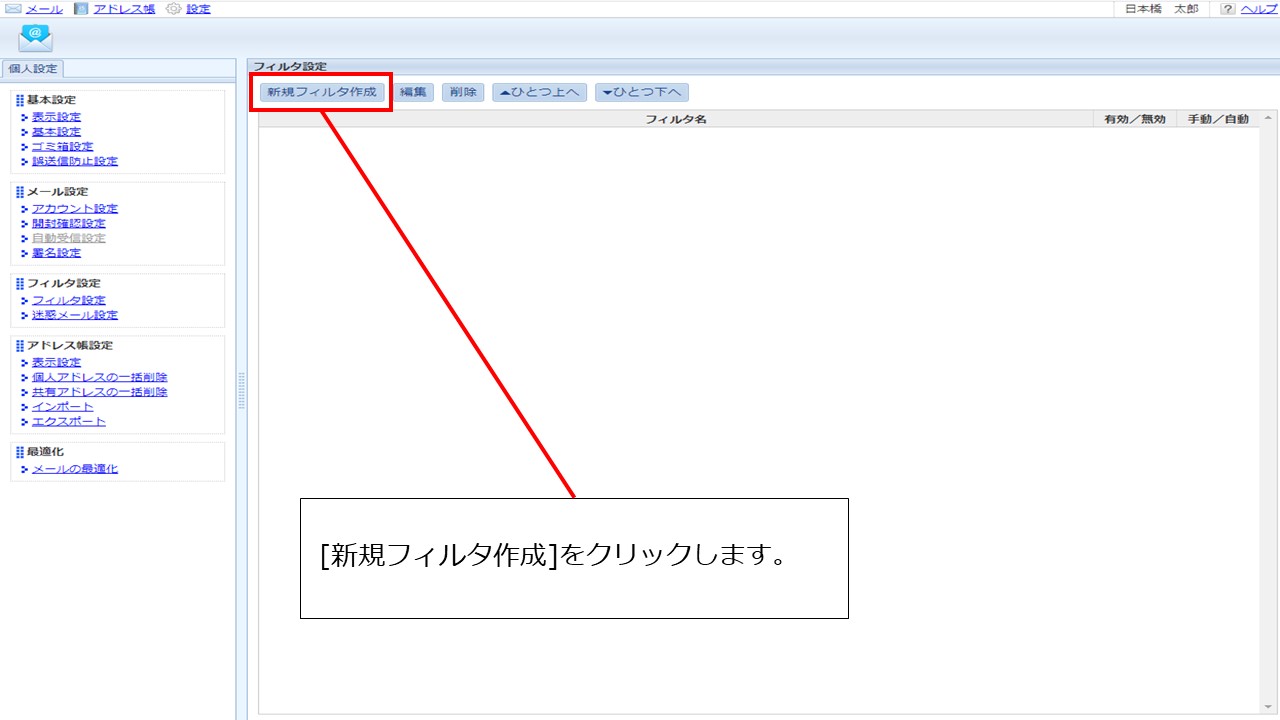Click the envelope icon beside メール
The width and height of the screenshot is (1280, 720).
[x=14, y=9]
